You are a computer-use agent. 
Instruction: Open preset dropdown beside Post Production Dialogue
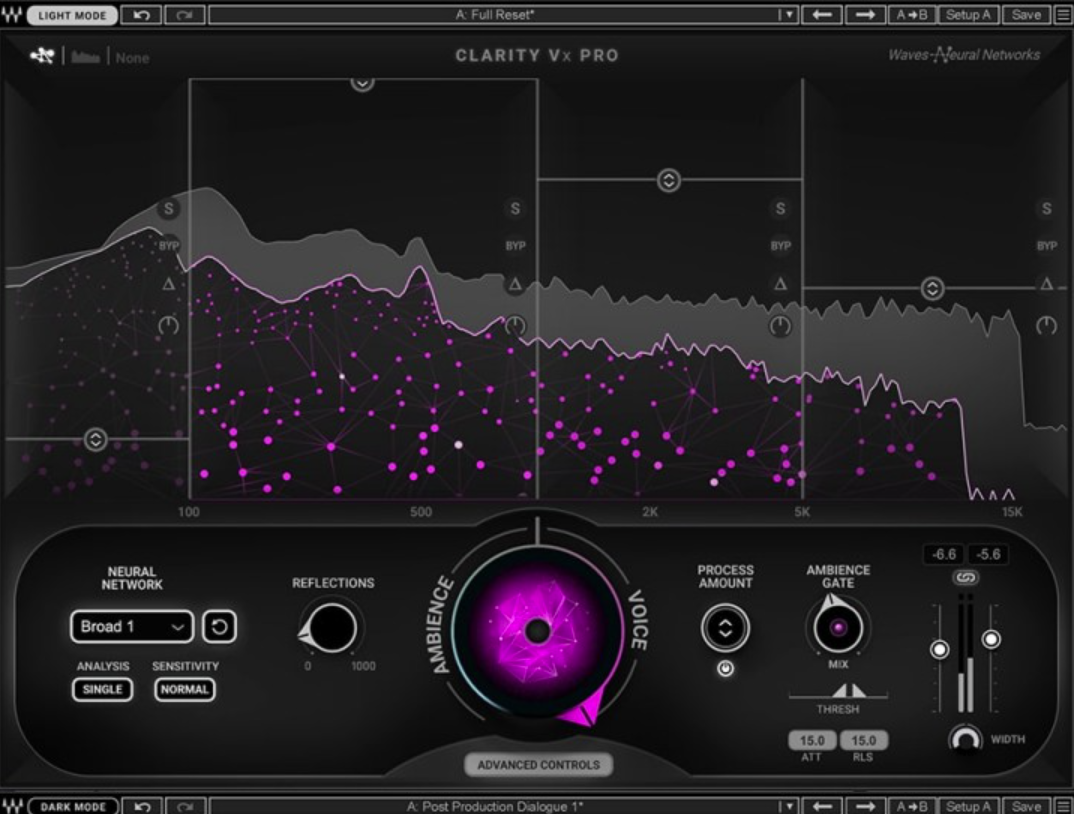[788, 806]
